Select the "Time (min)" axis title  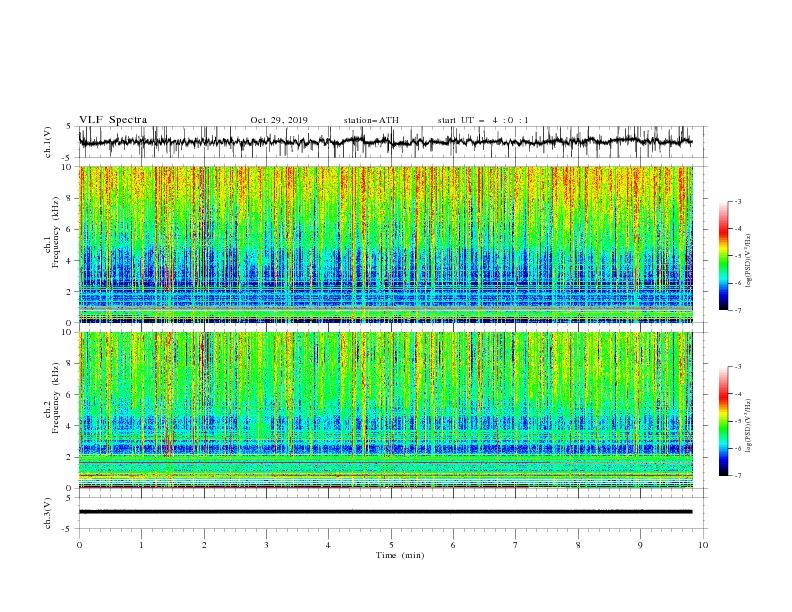tap(400, 555)
